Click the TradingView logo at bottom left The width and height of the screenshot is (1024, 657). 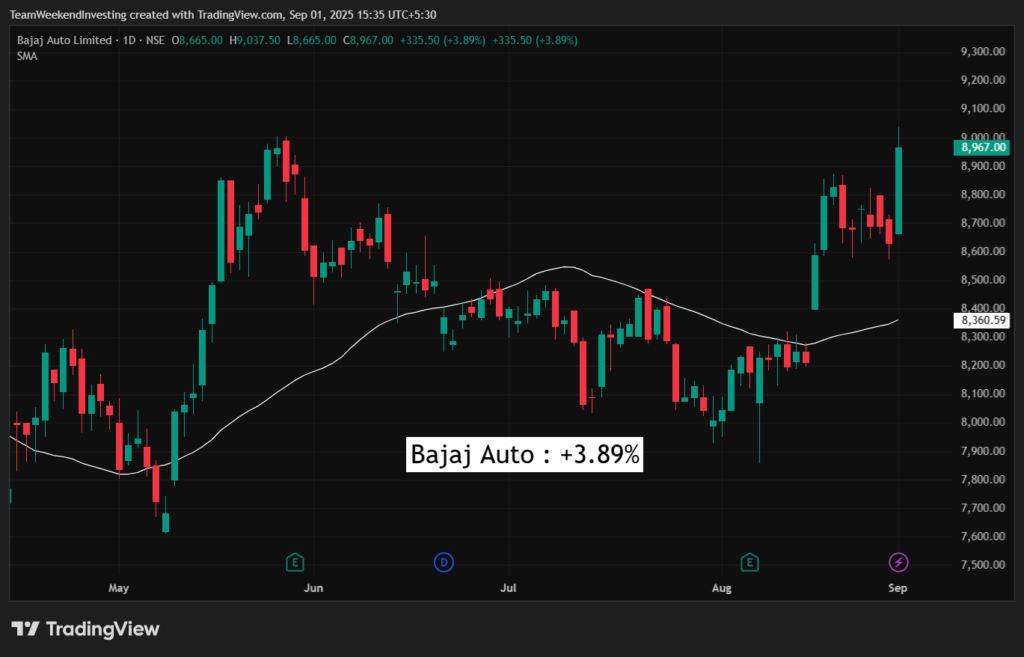[86, 629]
